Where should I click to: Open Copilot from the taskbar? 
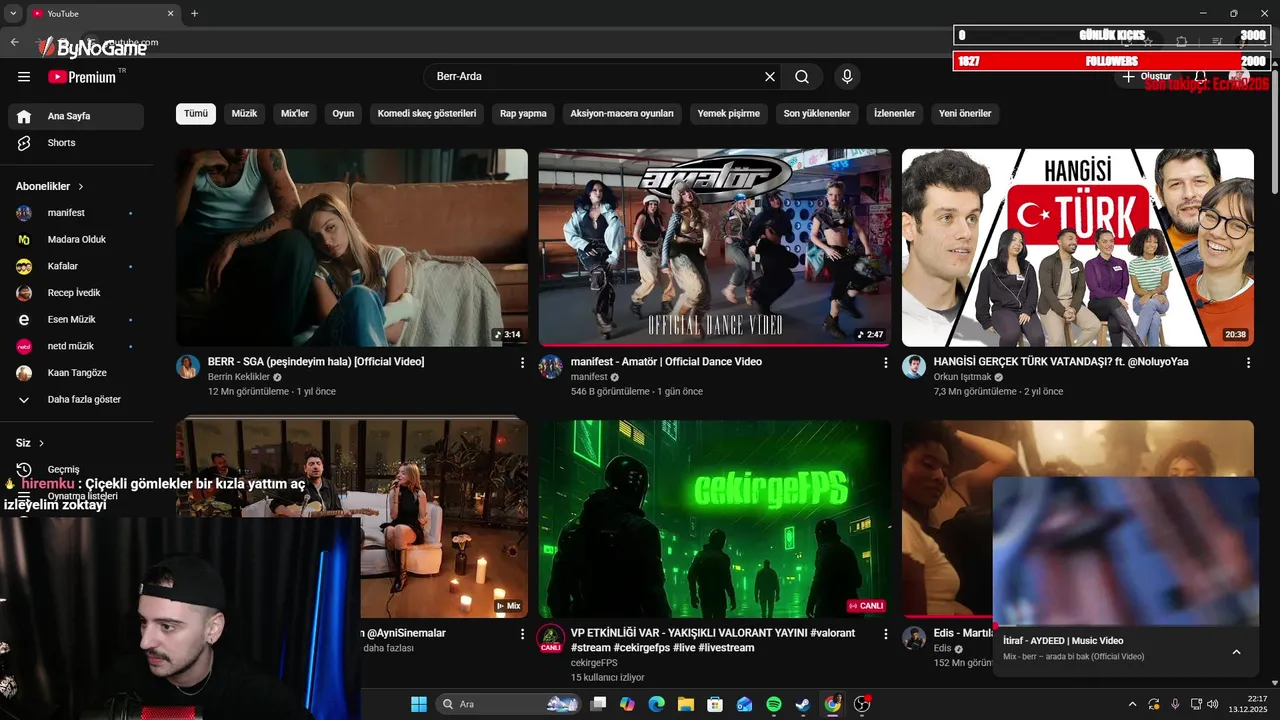pos(627,704)
